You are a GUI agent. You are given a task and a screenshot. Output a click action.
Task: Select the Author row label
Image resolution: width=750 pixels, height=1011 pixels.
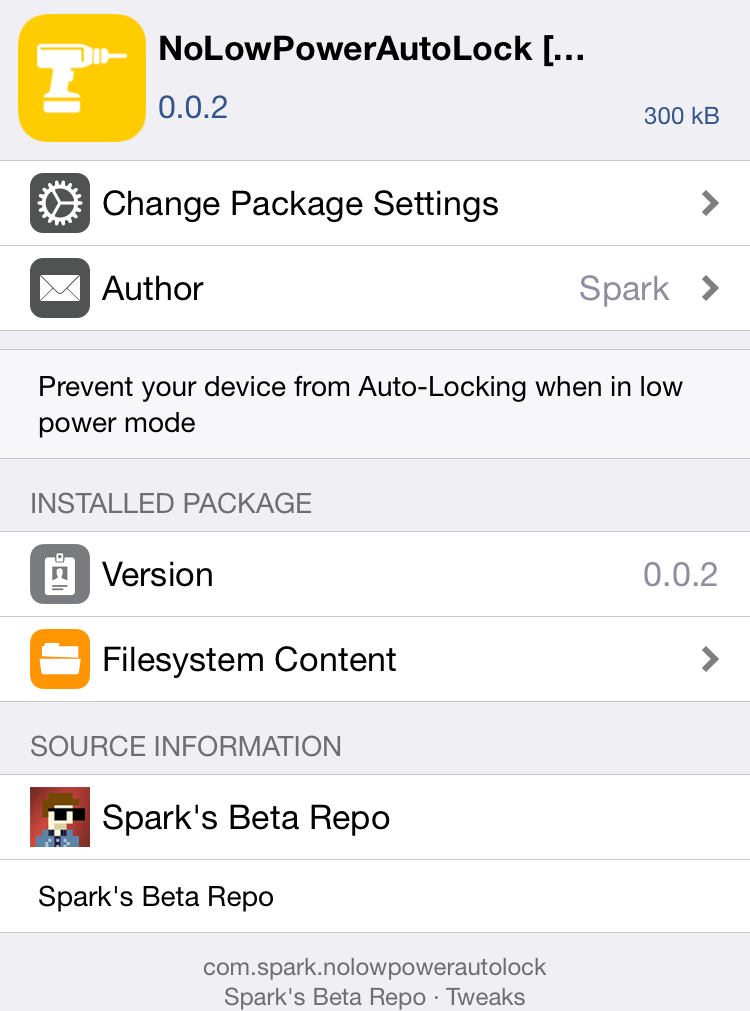coord(153,288)
